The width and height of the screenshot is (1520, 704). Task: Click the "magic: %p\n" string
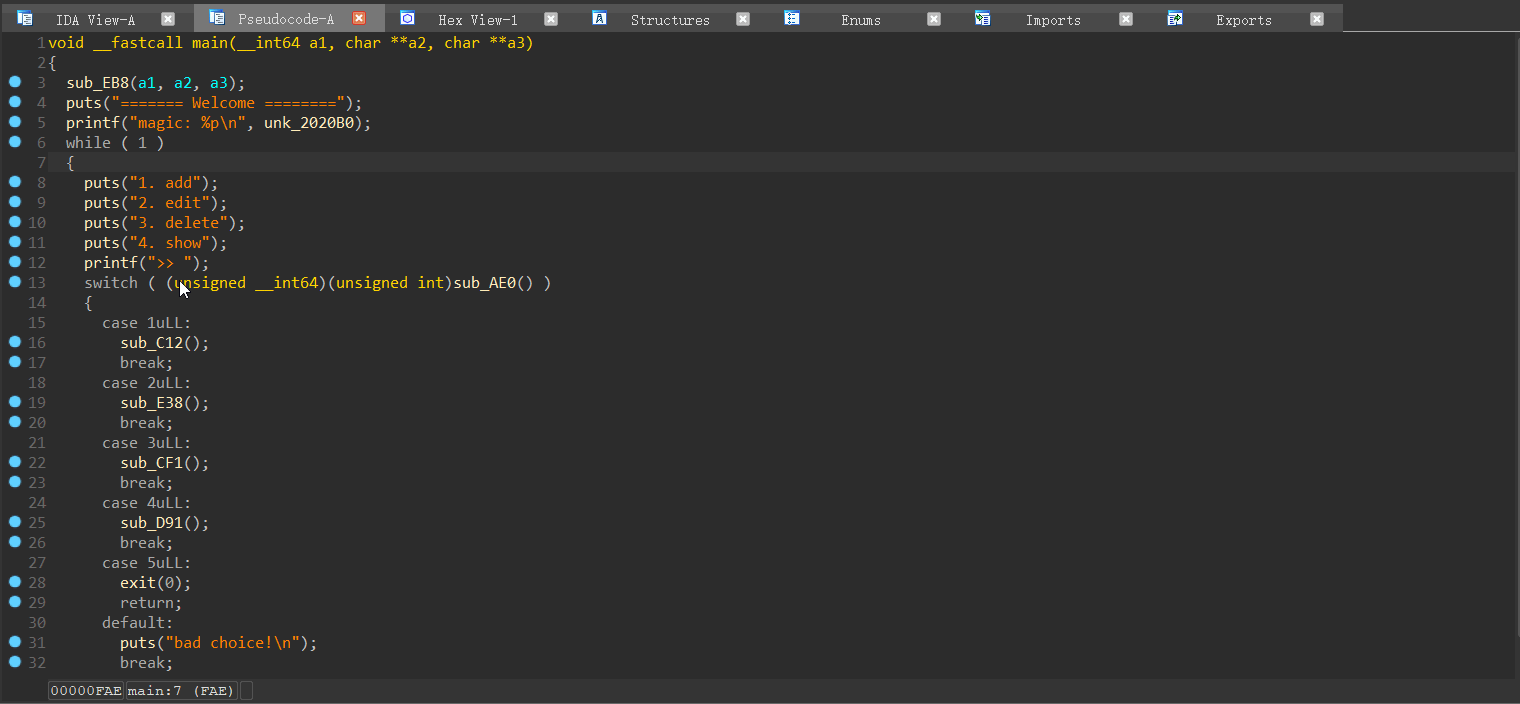coord(187,123)
